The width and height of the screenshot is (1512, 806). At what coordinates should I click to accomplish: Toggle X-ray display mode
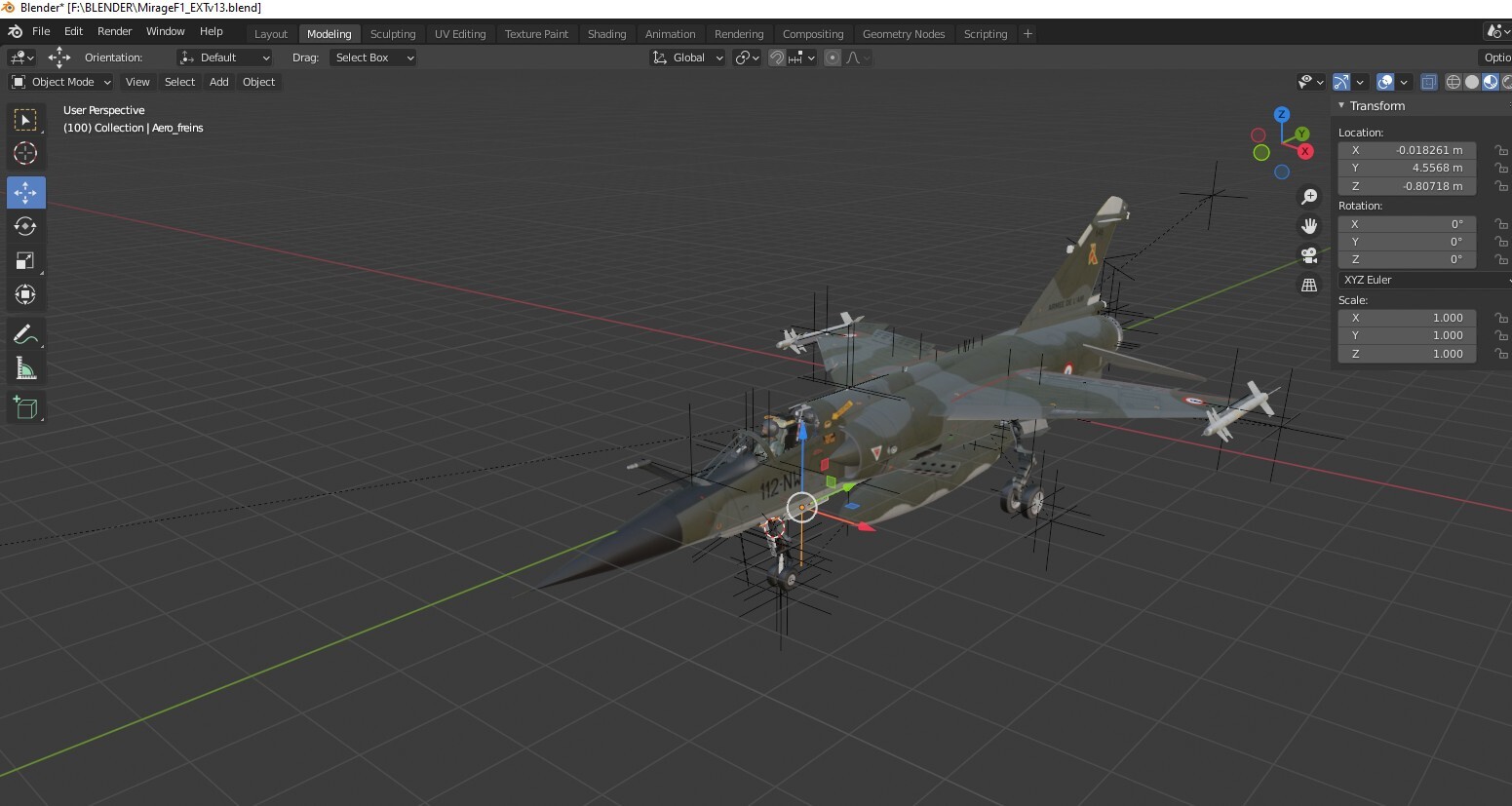[1428, 82]
